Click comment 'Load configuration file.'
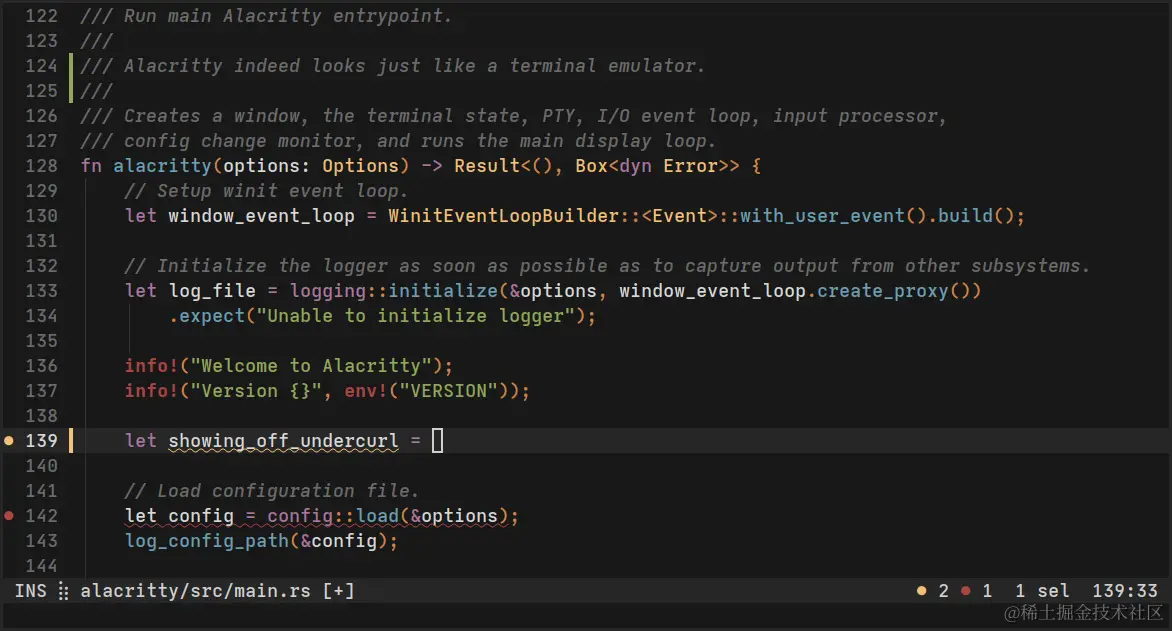1172x631 pixels. (x=271, y=490)
